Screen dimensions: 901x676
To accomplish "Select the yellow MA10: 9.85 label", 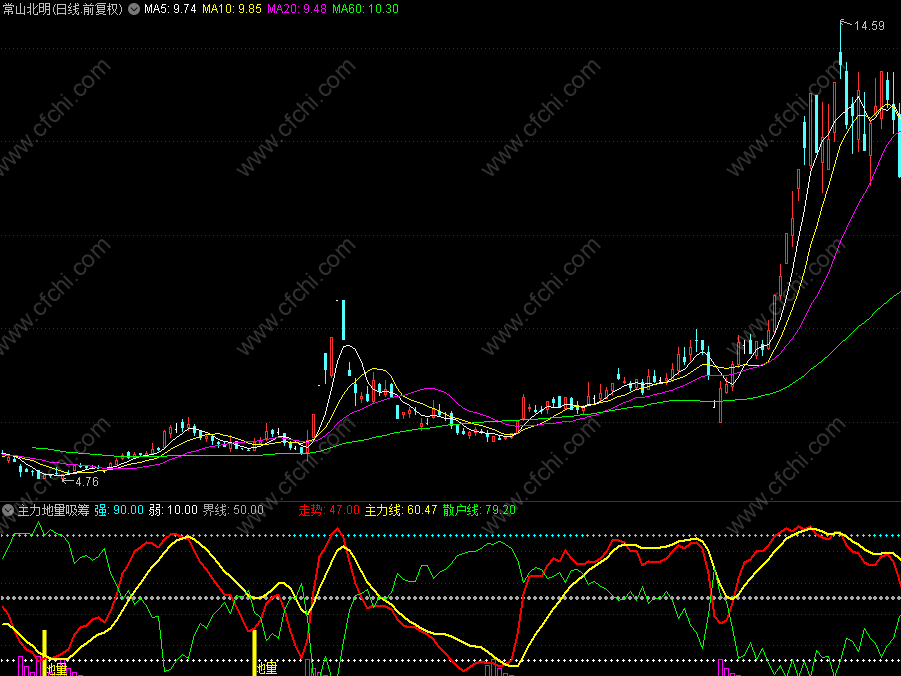I will pos(232,9).
